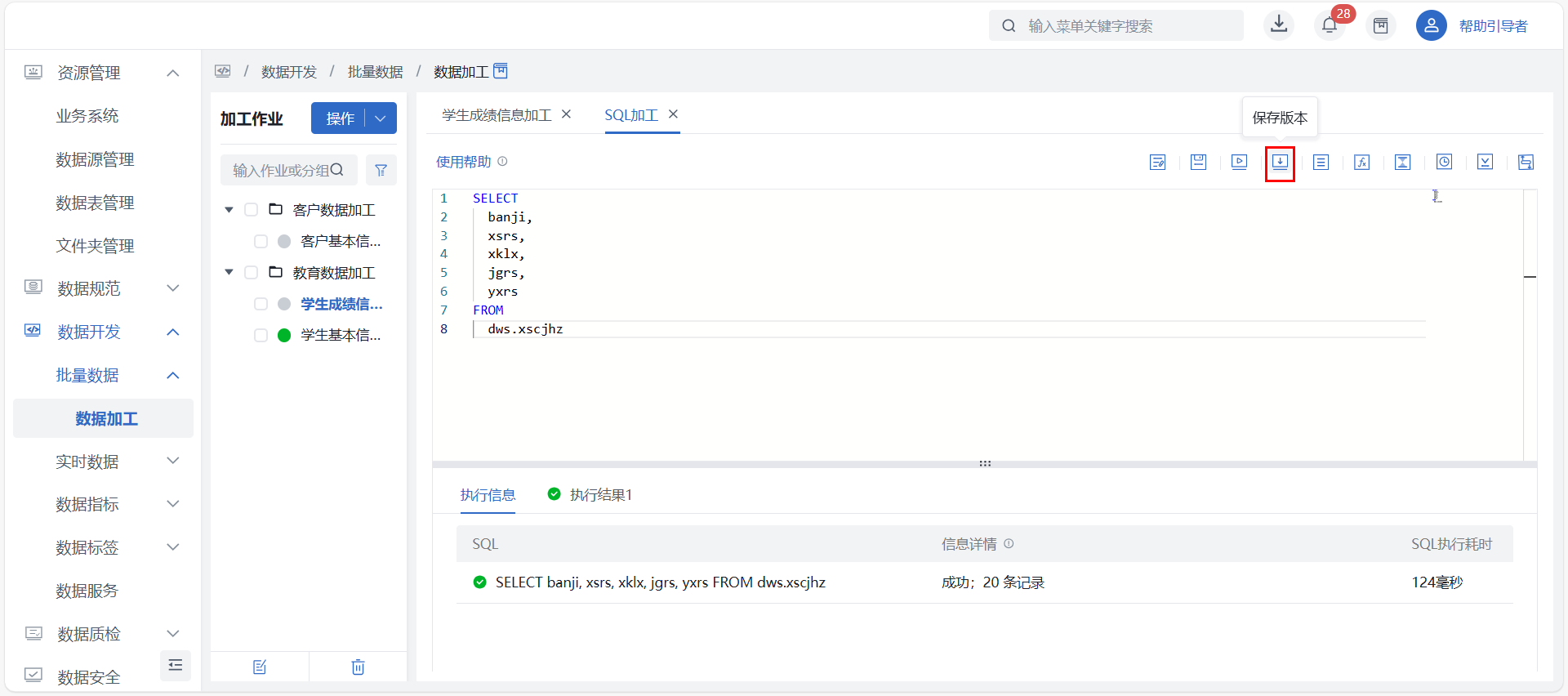Collapse the 批量数据 submenu
This screenshot has width=1568, height=696.
coord(172,375)
